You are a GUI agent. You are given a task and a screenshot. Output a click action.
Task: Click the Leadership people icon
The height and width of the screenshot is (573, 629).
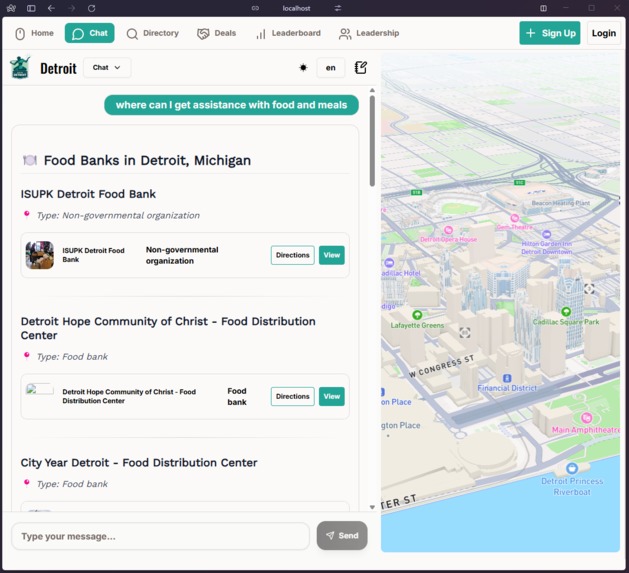[x=345, y=34]
